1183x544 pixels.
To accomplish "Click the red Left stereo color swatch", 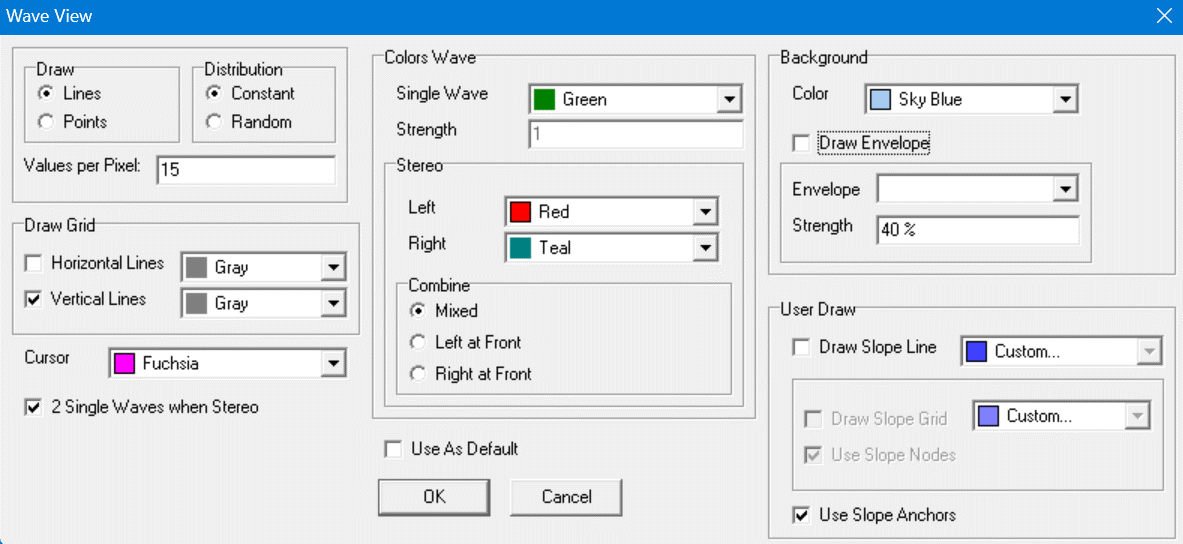I will pyautogui.click(x=520, y=212).
